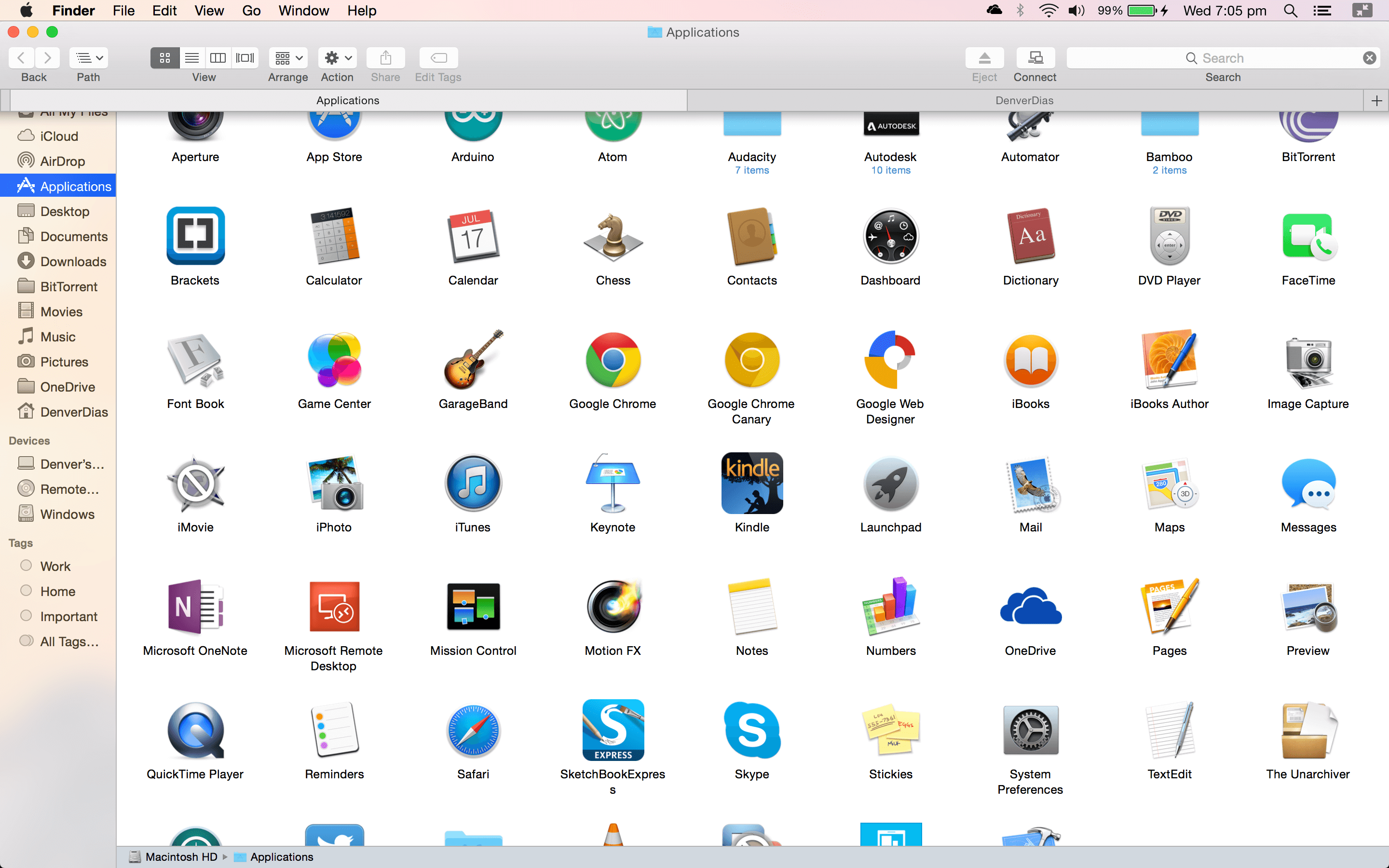The height and width of the screenshot is (868, 1389).
Task: Open the Arrange dropdown menu
Action: pos(288,58)
